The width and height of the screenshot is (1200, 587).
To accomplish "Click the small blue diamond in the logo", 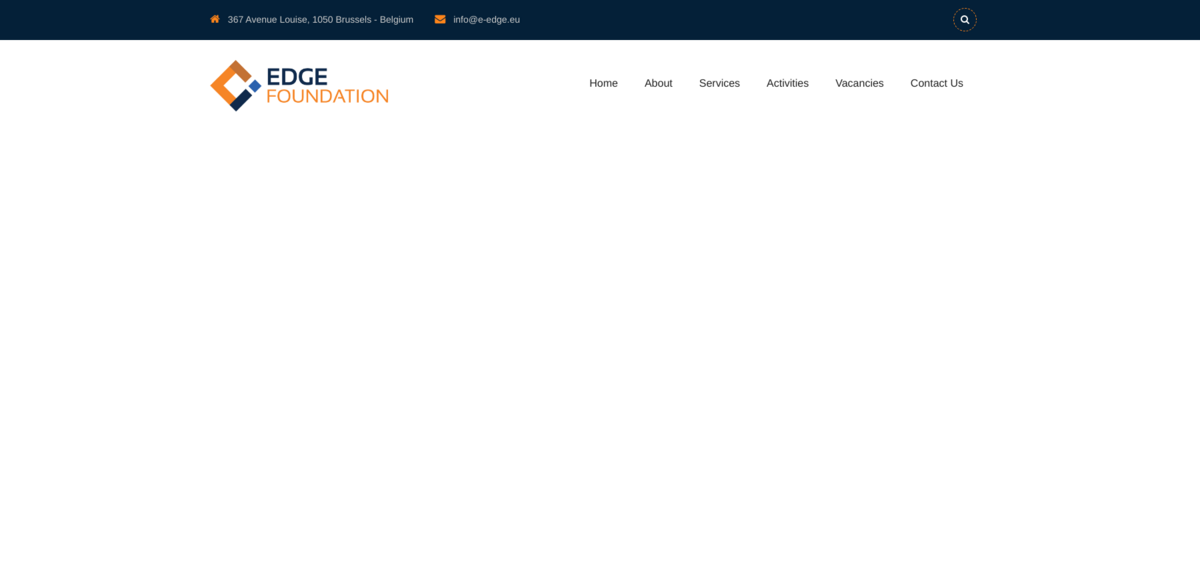I will [255, 87].
